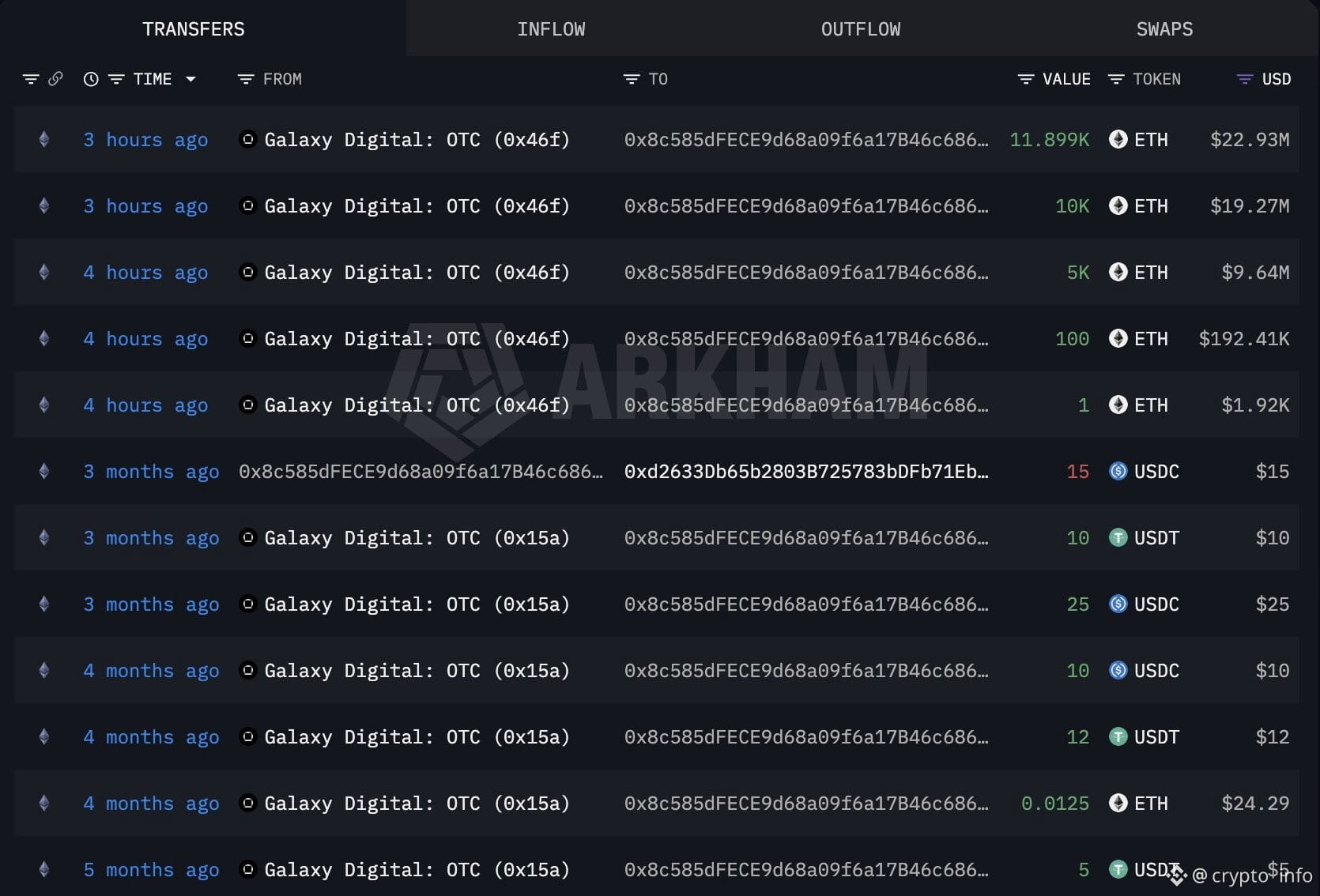This screenshot has height=896, width=1320.
Task: Click the Ethereum chain icon on the $22.93M row
Action: [44, 140]
